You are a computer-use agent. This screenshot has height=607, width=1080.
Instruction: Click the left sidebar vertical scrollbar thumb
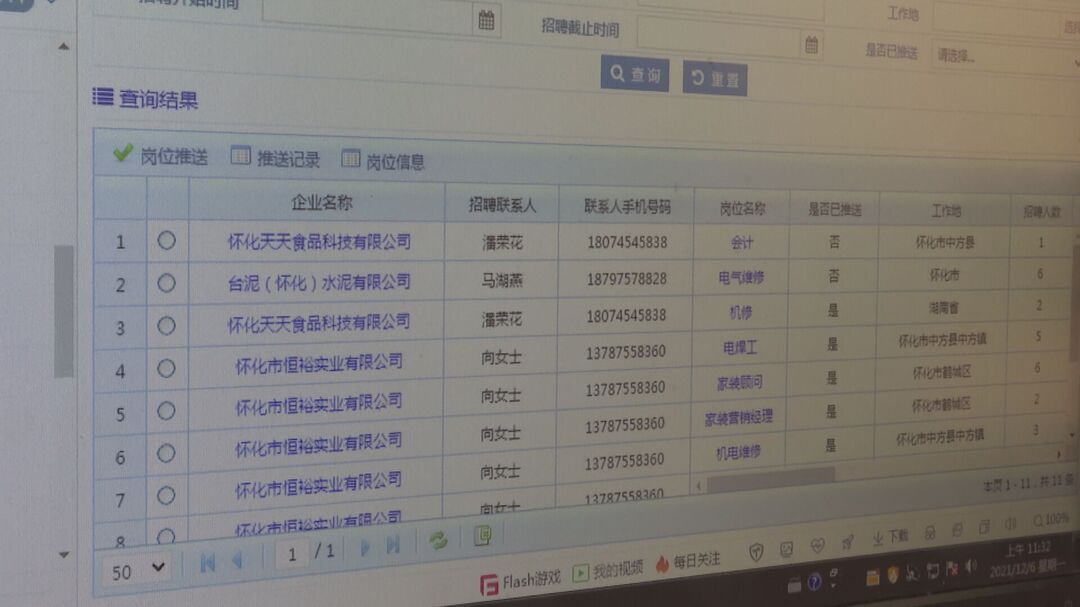click(63, 311)
